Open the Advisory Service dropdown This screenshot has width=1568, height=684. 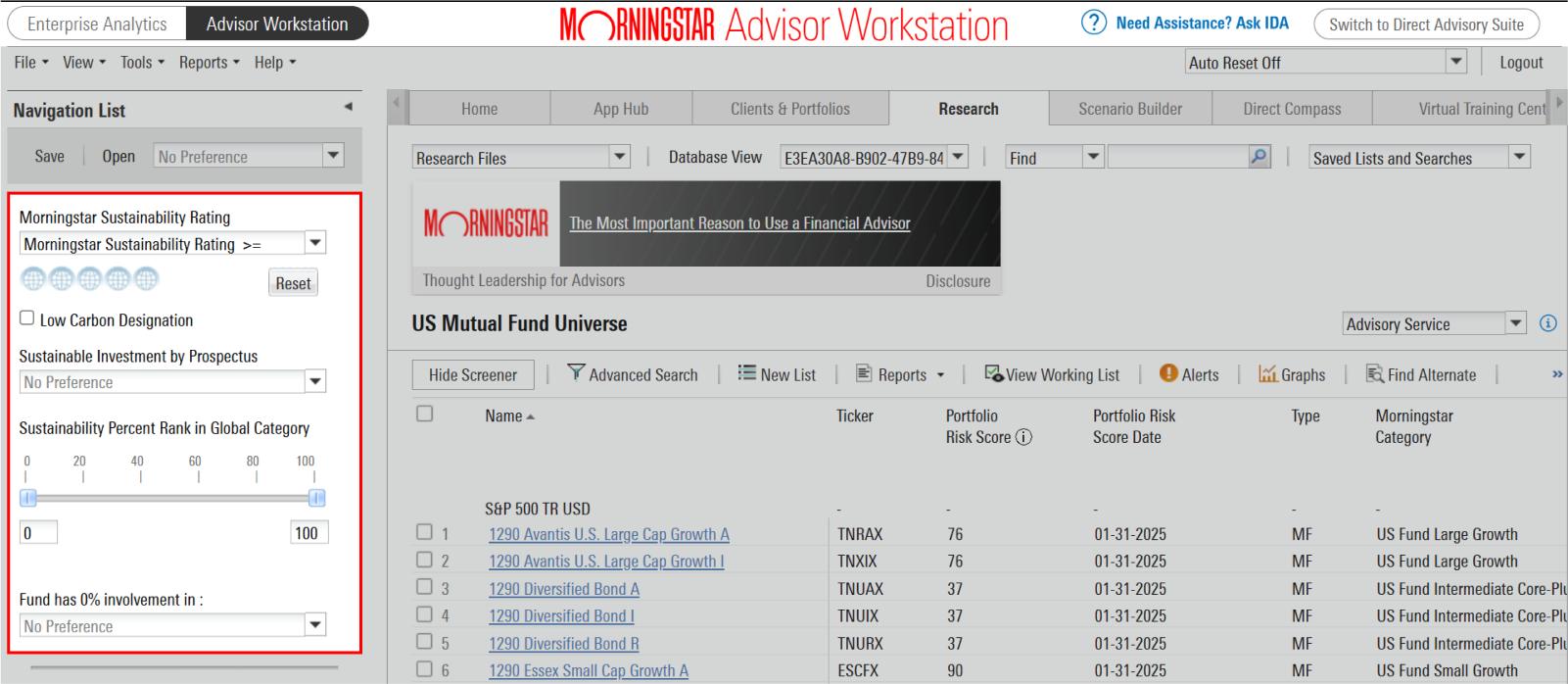1515,323
